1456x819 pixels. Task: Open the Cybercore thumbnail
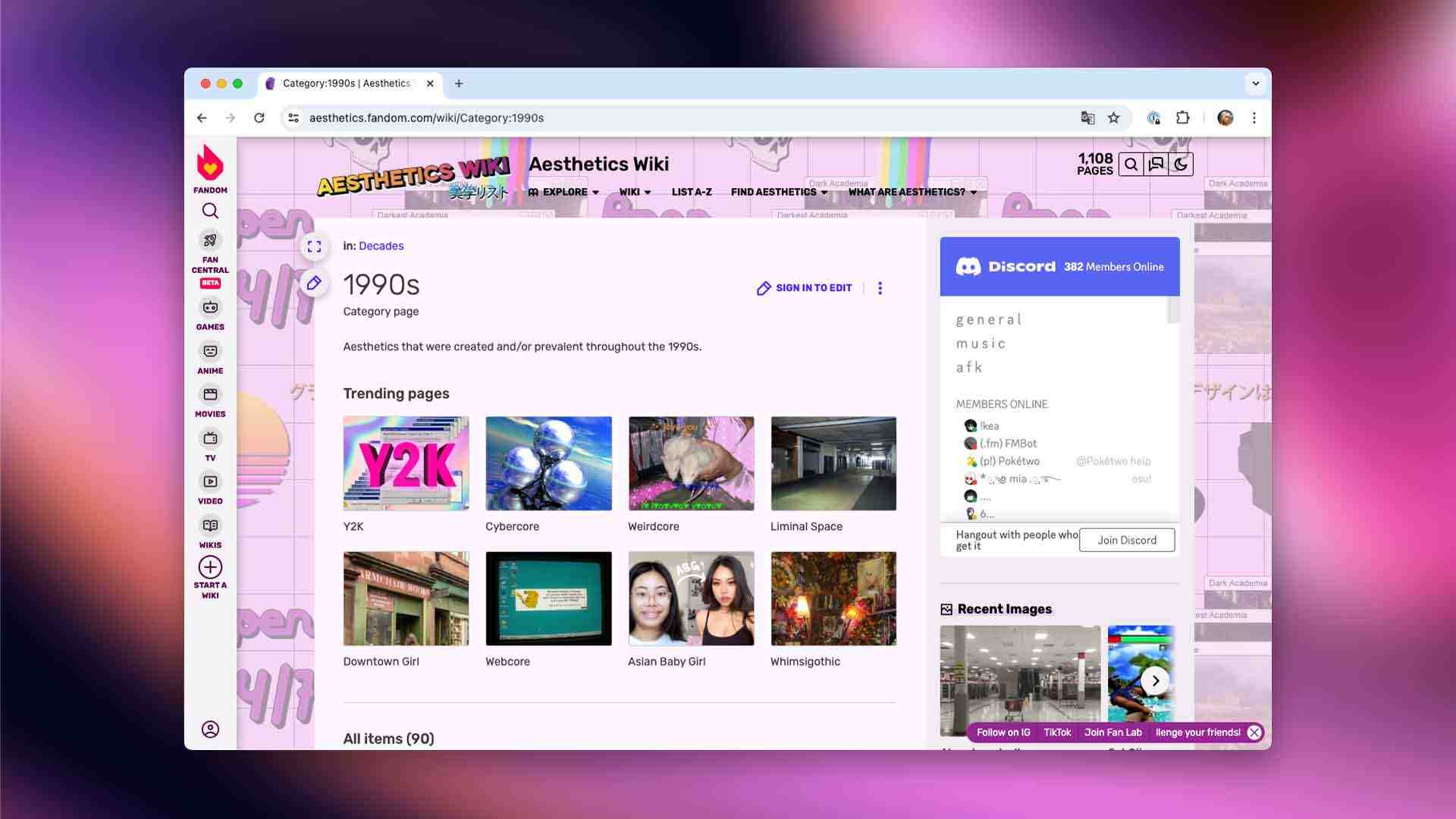click(x=548, y=463)
